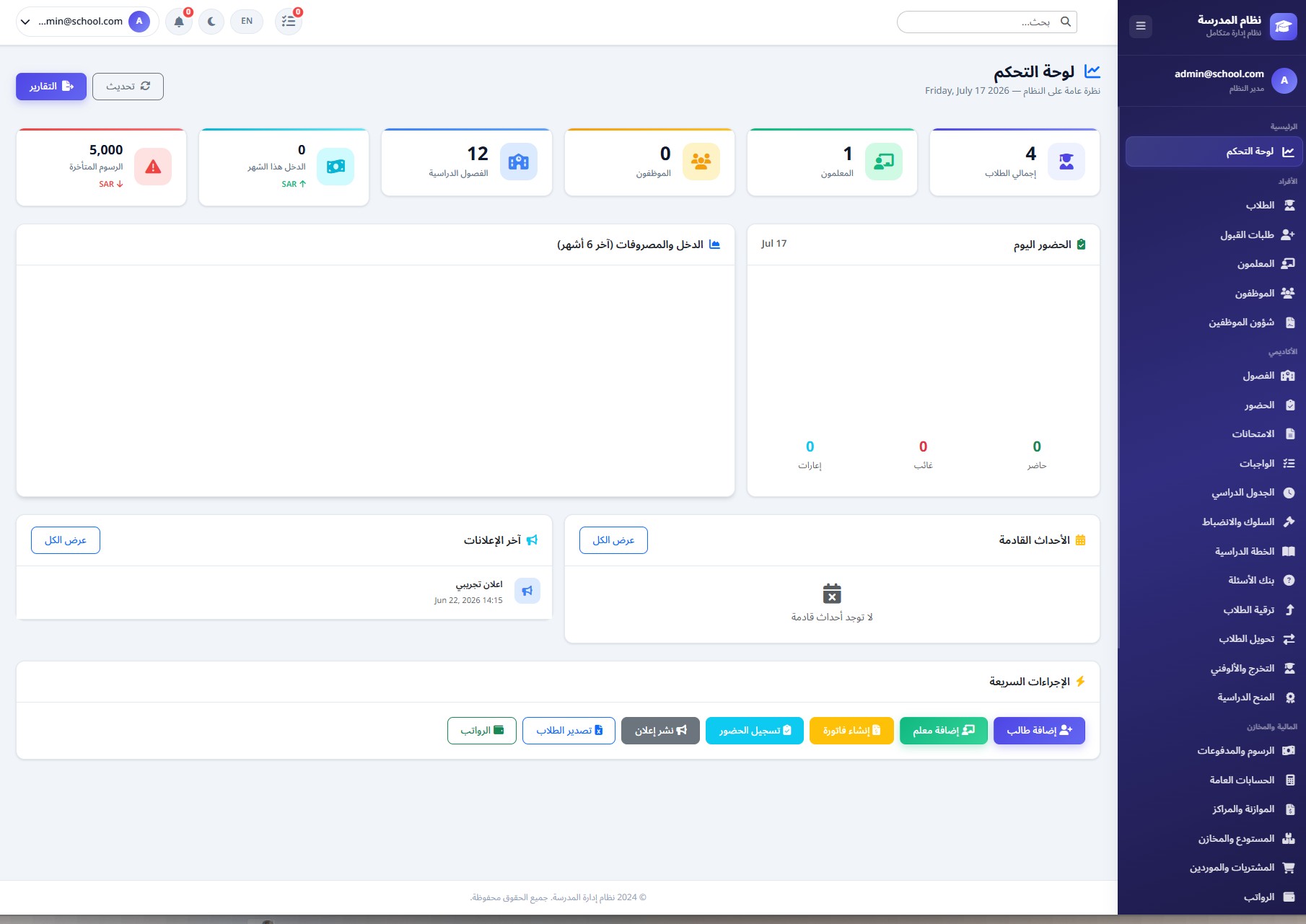Click the المستودع والمخازن boxes icon
The image size is (1306, 924).
click(x=1288, y=839)
